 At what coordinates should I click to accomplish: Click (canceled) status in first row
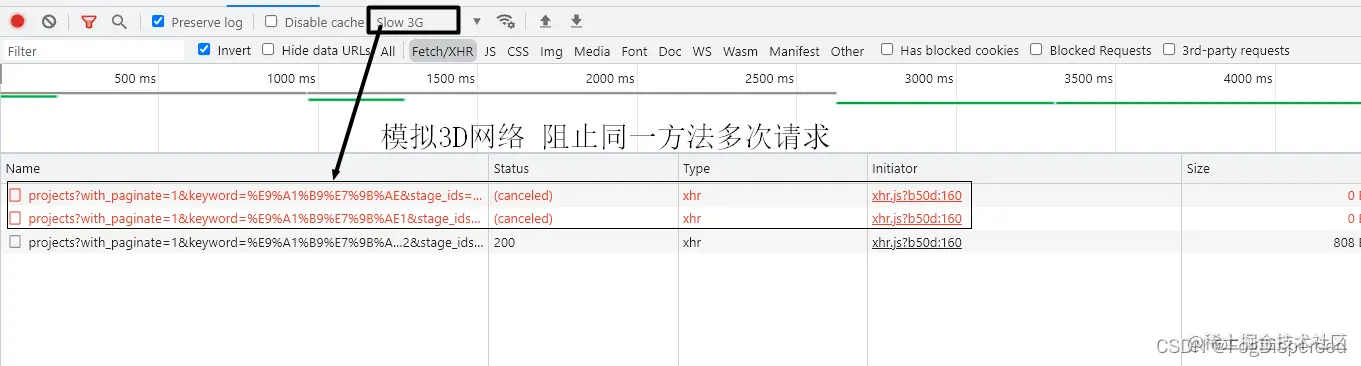(x=523, y=195)
